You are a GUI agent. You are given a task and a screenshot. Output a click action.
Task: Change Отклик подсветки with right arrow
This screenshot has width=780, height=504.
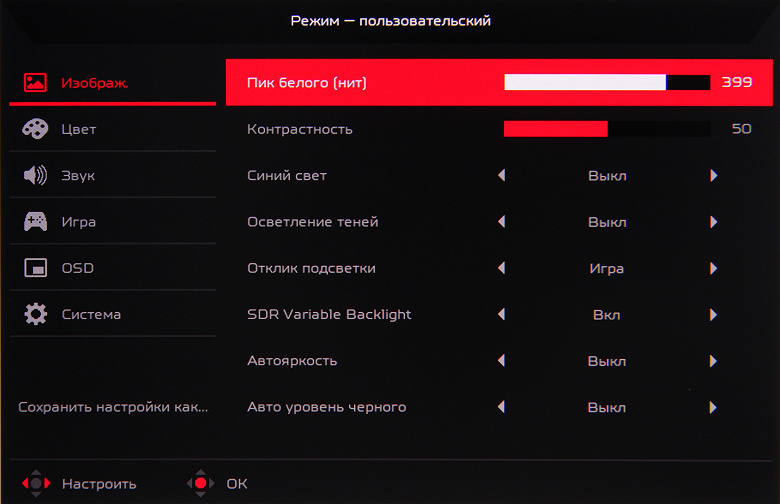tap(714, 268)
